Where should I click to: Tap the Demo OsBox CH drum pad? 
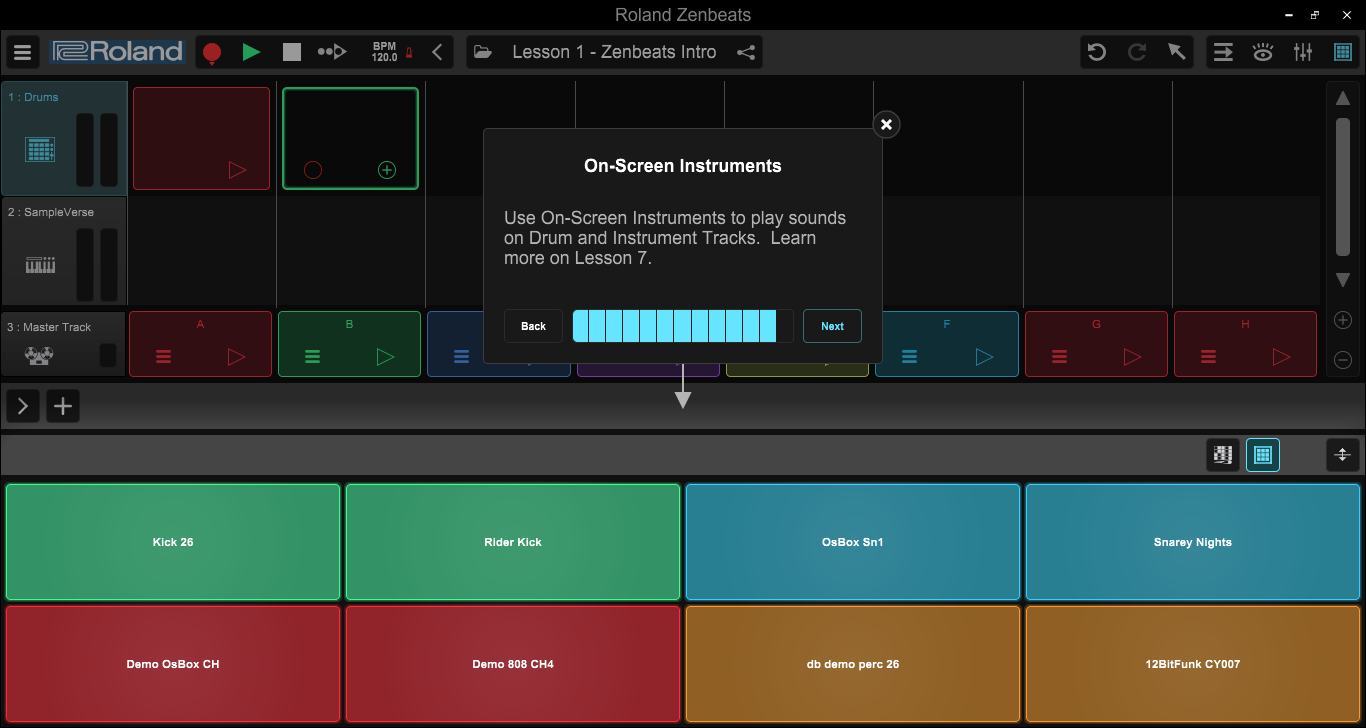(x=173, y=664)
